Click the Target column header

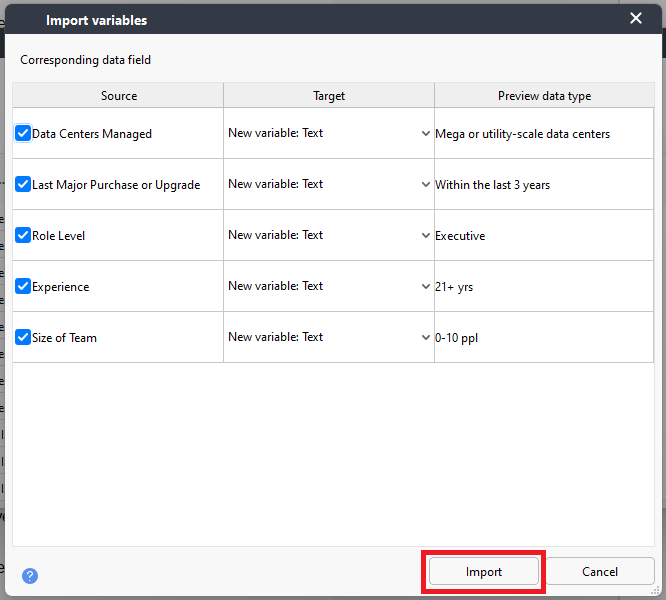tap(329, 96)
